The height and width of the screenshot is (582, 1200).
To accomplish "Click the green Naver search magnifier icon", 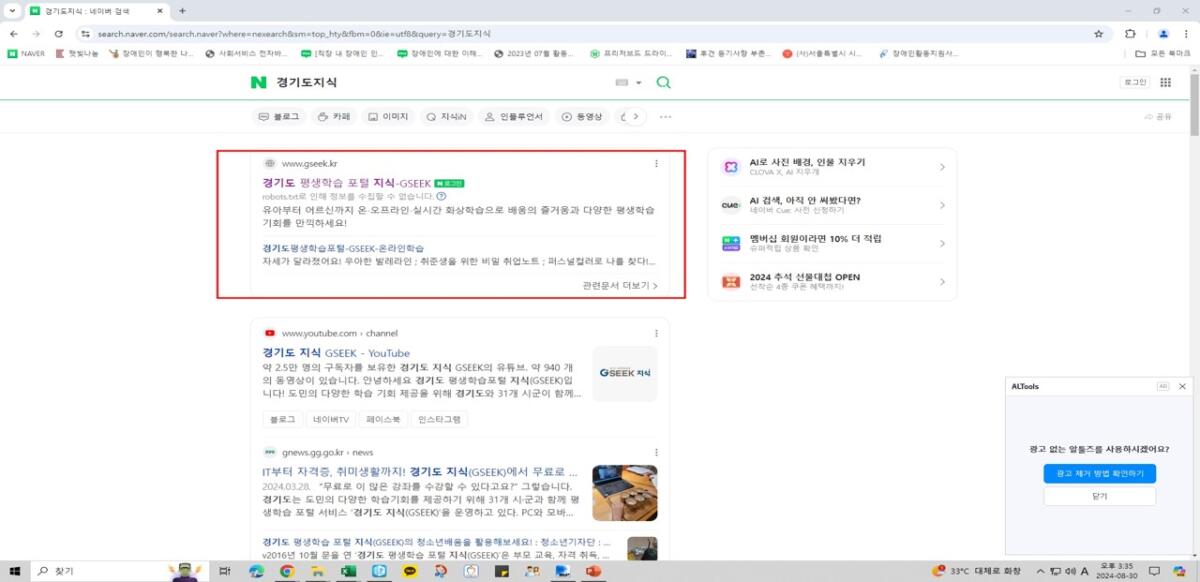I will point(663,83).
